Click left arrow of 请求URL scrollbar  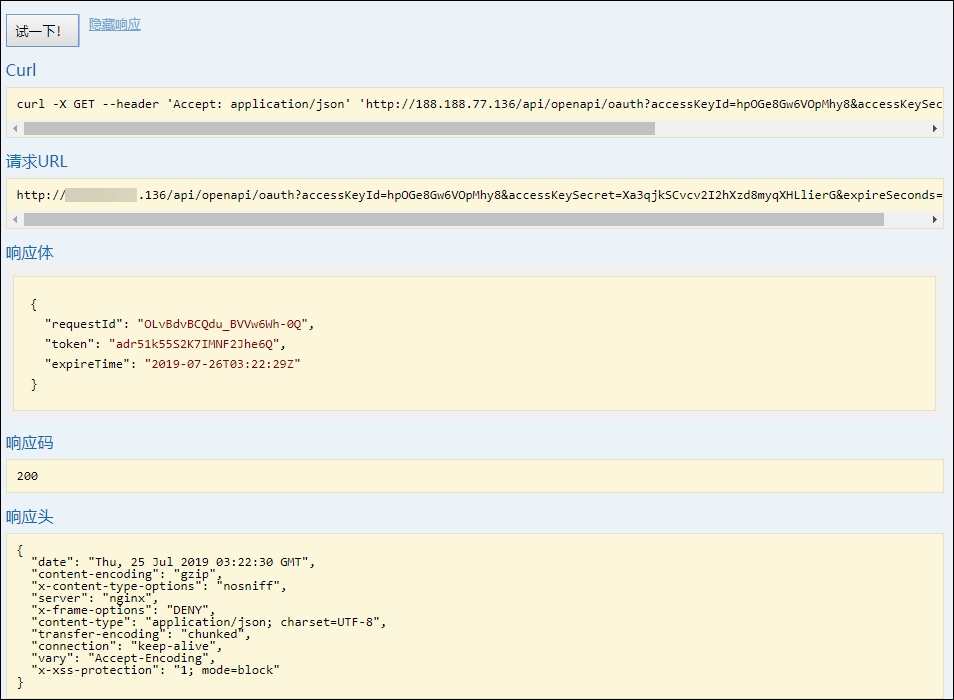pos(15,219)
